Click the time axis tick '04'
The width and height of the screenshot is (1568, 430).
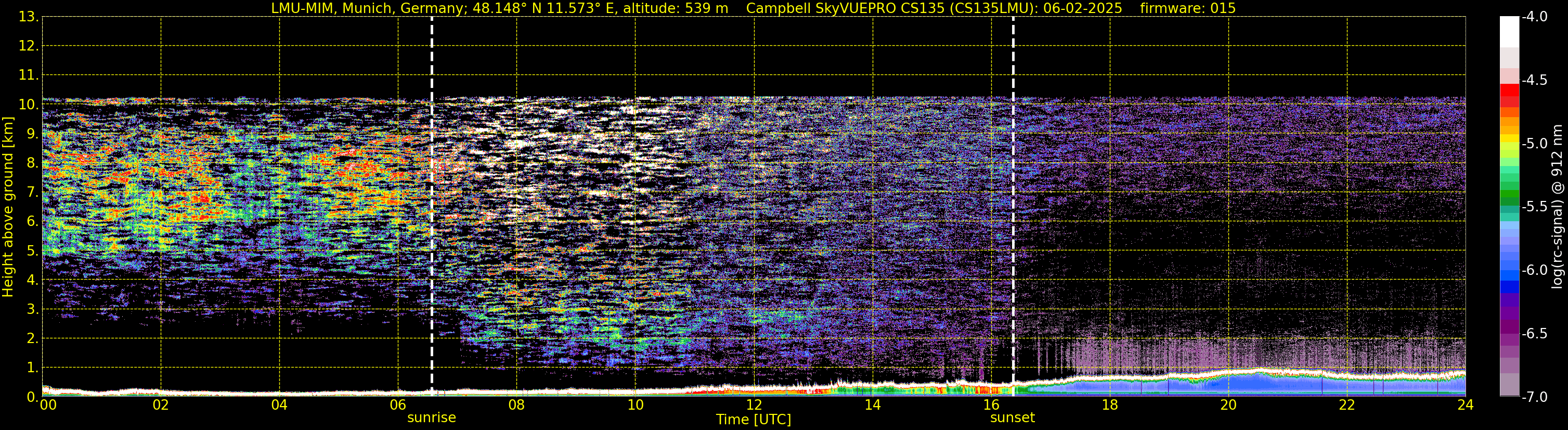point(279,405)
